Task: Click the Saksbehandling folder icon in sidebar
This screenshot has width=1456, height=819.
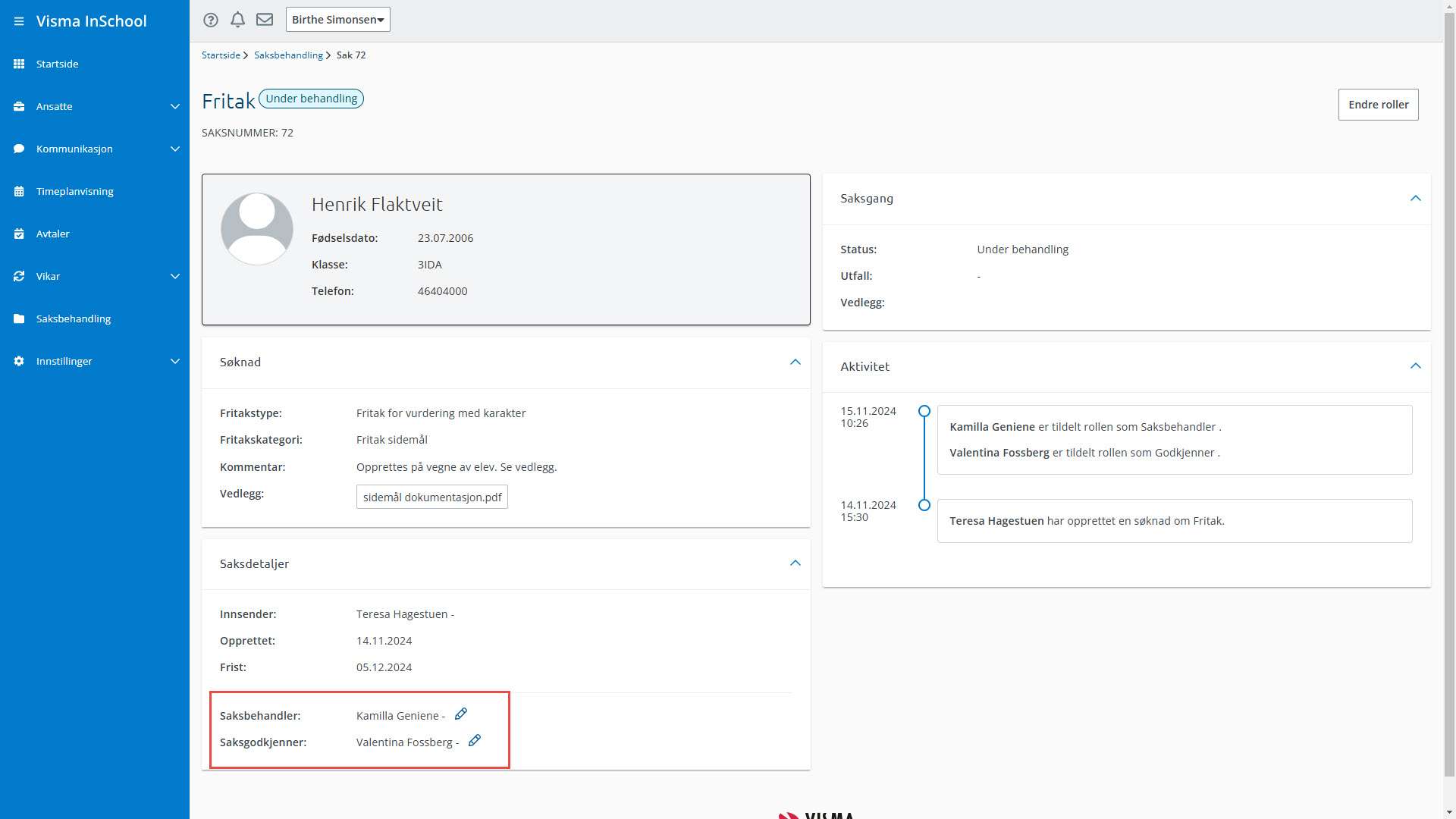Action: pos(19,318)
